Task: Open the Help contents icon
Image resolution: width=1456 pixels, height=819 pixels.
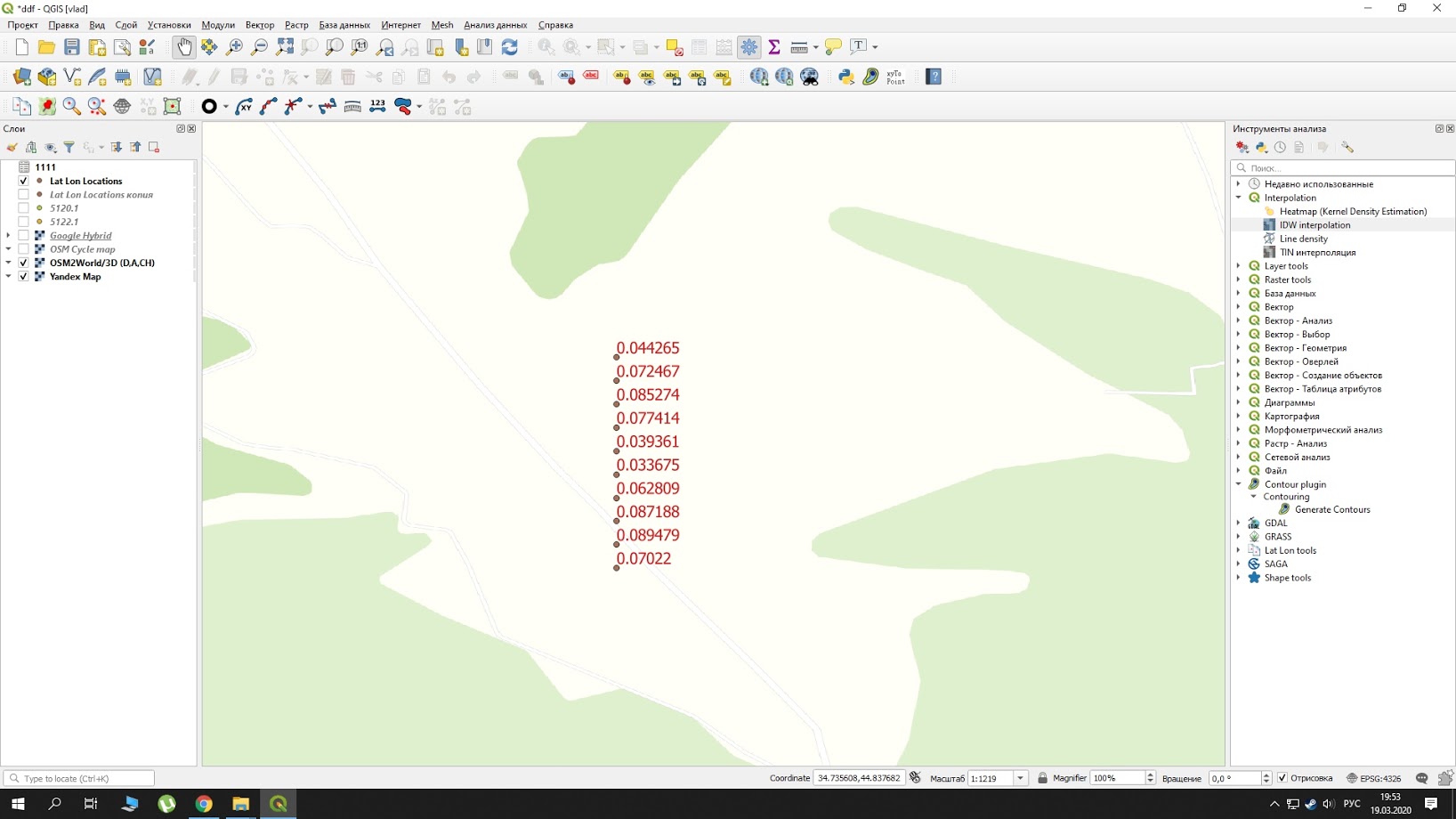Action: (x=934, y=77)
